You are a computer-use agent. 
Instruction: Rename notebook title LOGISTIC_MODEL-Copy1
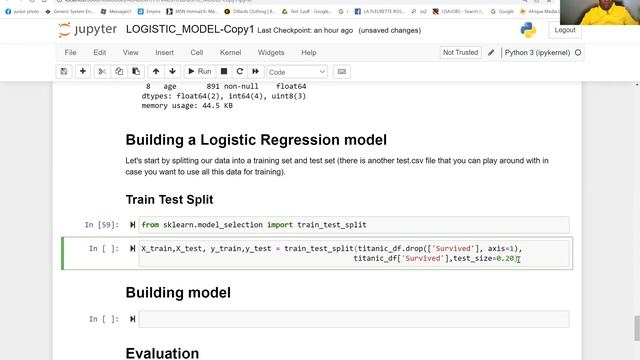pos(190,29)
